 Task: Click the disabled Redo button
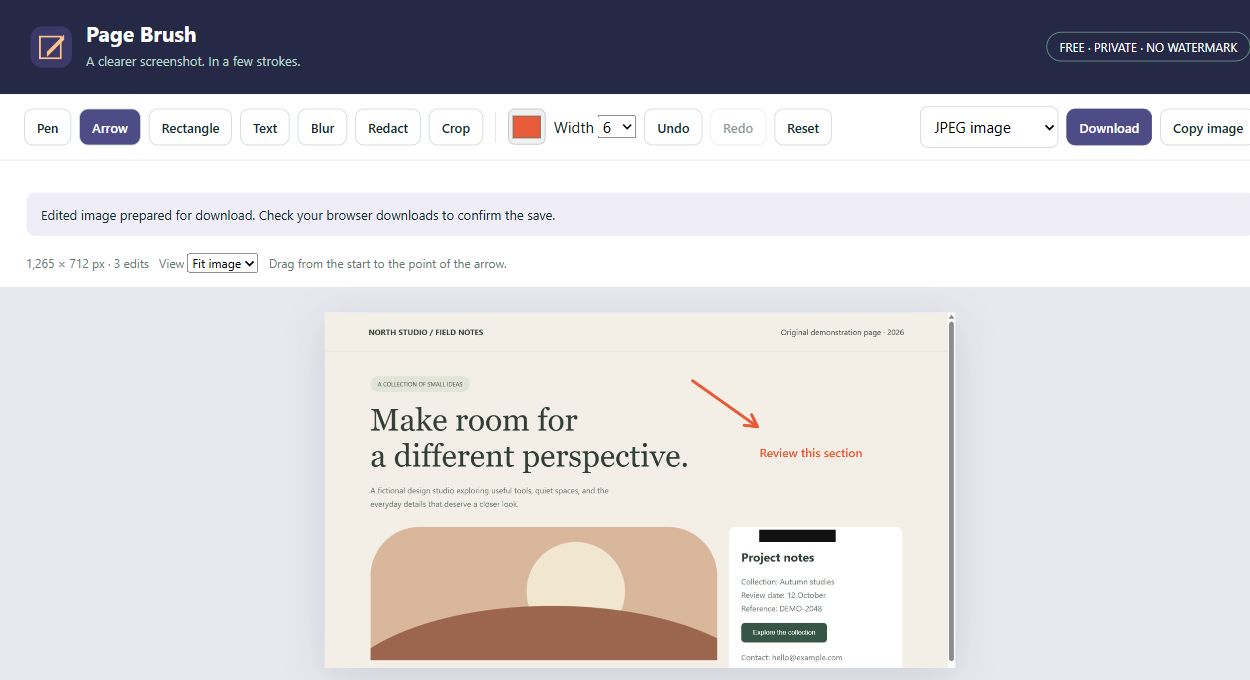point(738,128)
